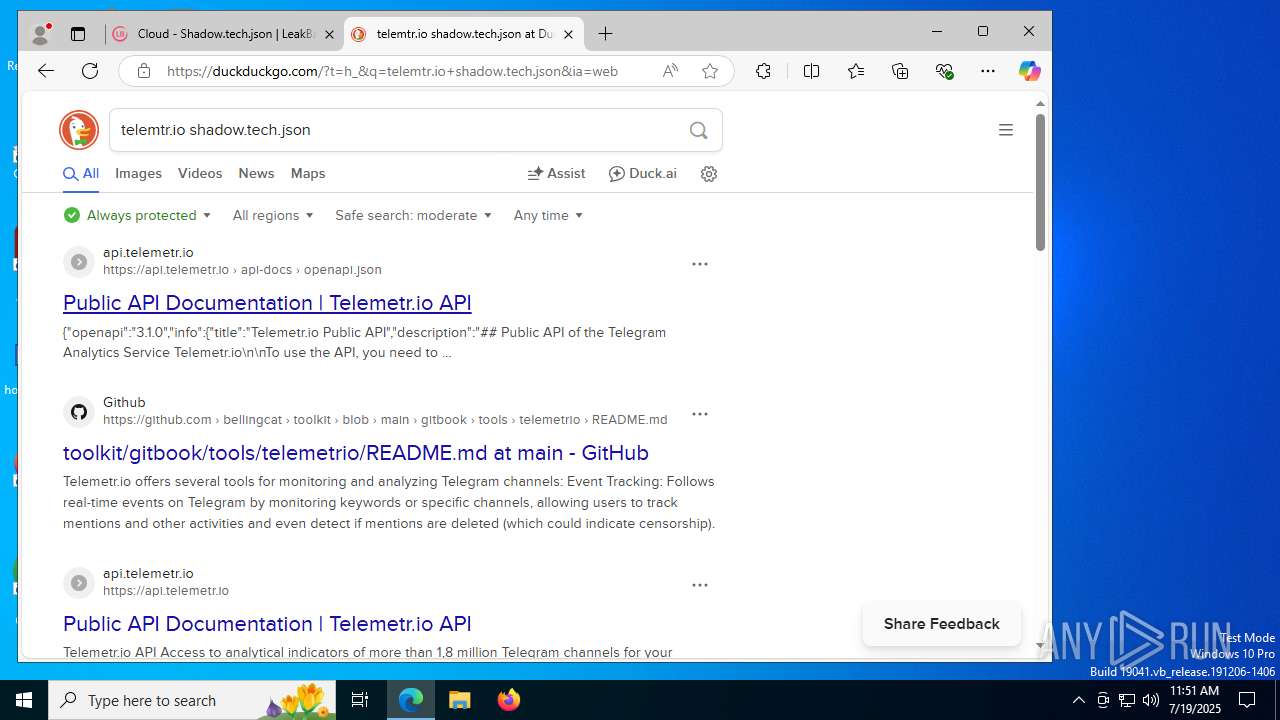This screenshot has width=1280, height=720.
Task: Open the Edge profile icon
Action: pyautogui.click(x=41, y=33)
